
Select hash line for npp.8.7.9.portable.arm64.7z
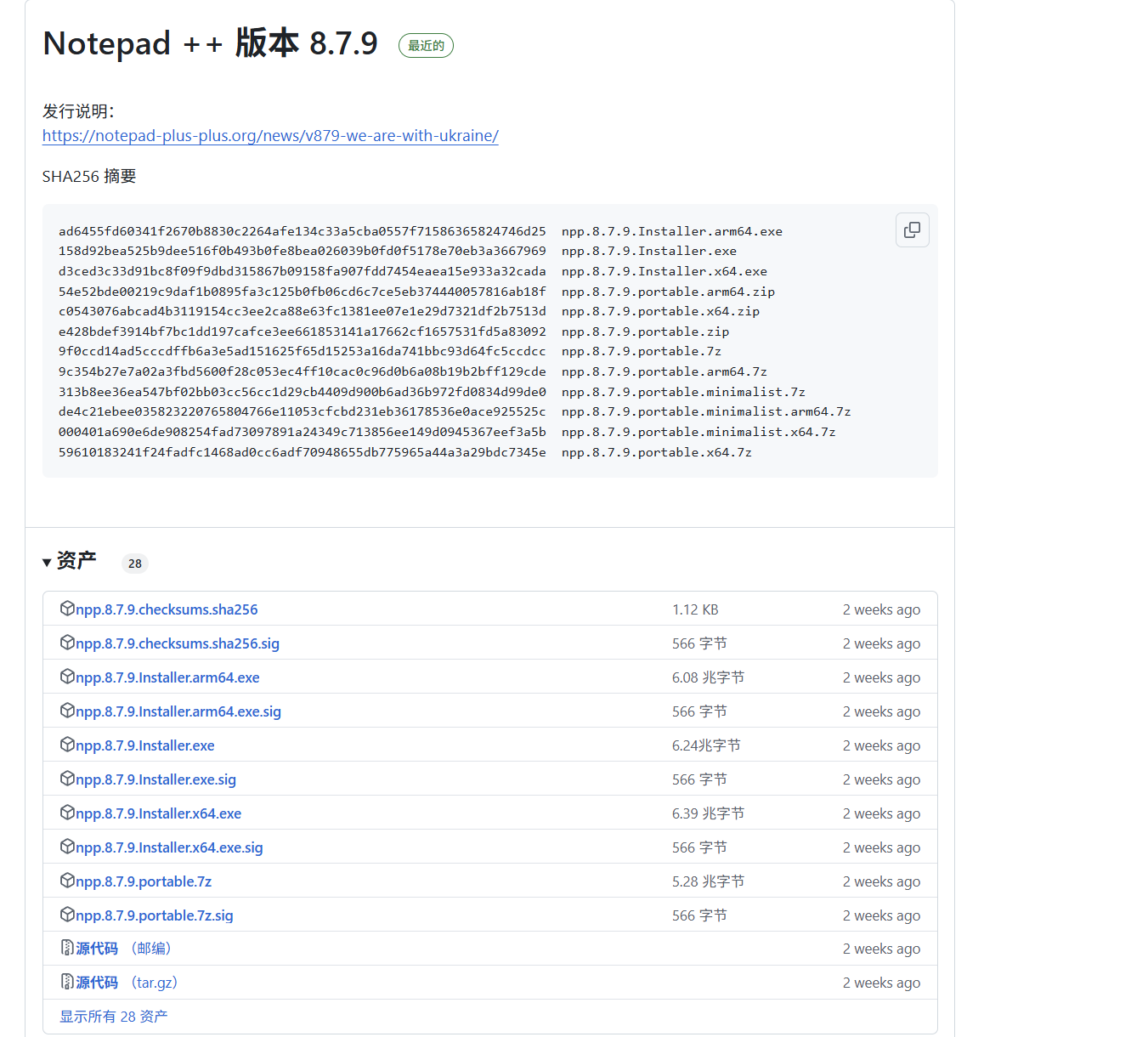click(413, 371)
